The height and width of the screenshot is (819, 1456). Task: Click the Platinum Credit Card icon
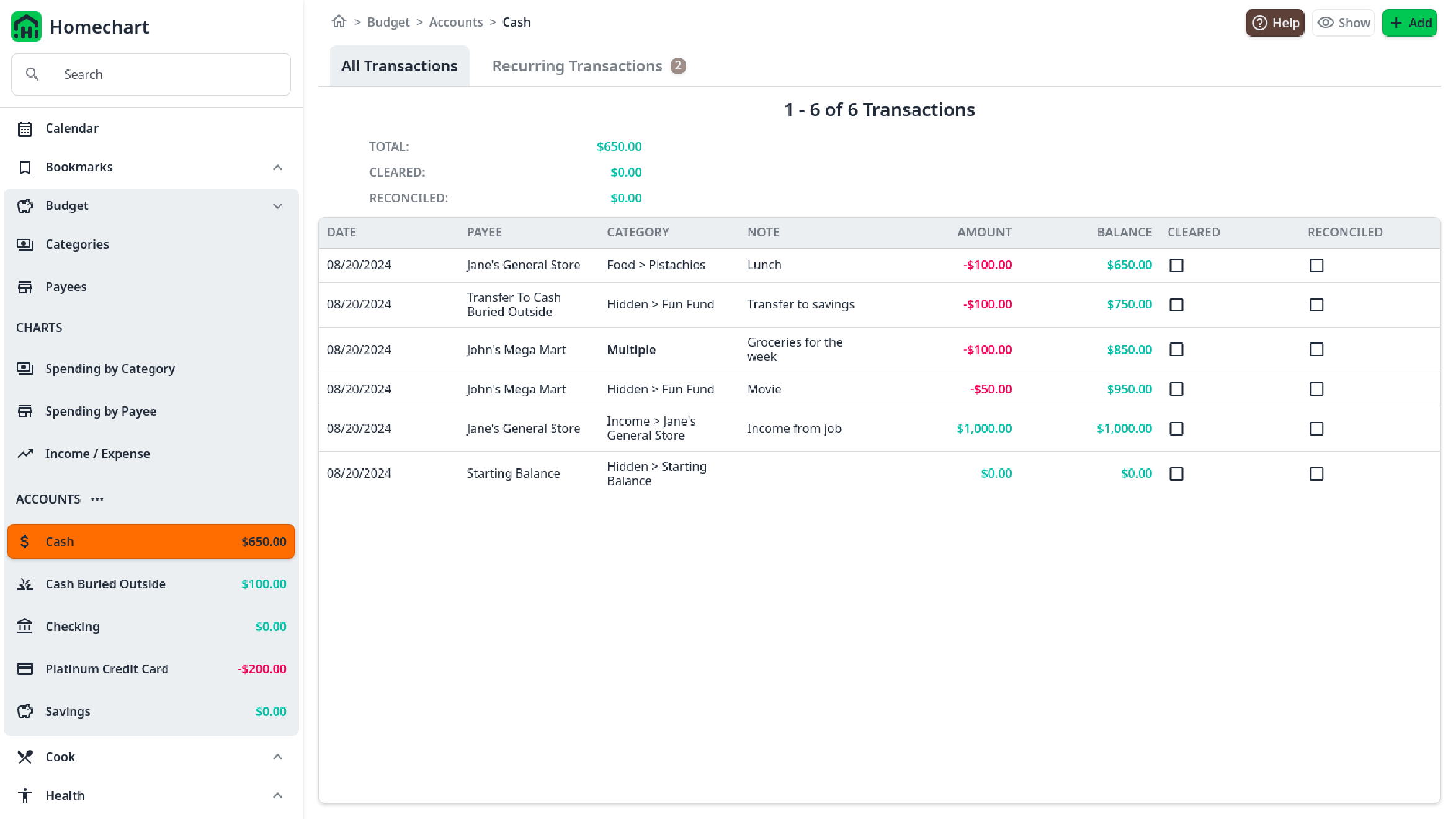click(x=25, y=669)
